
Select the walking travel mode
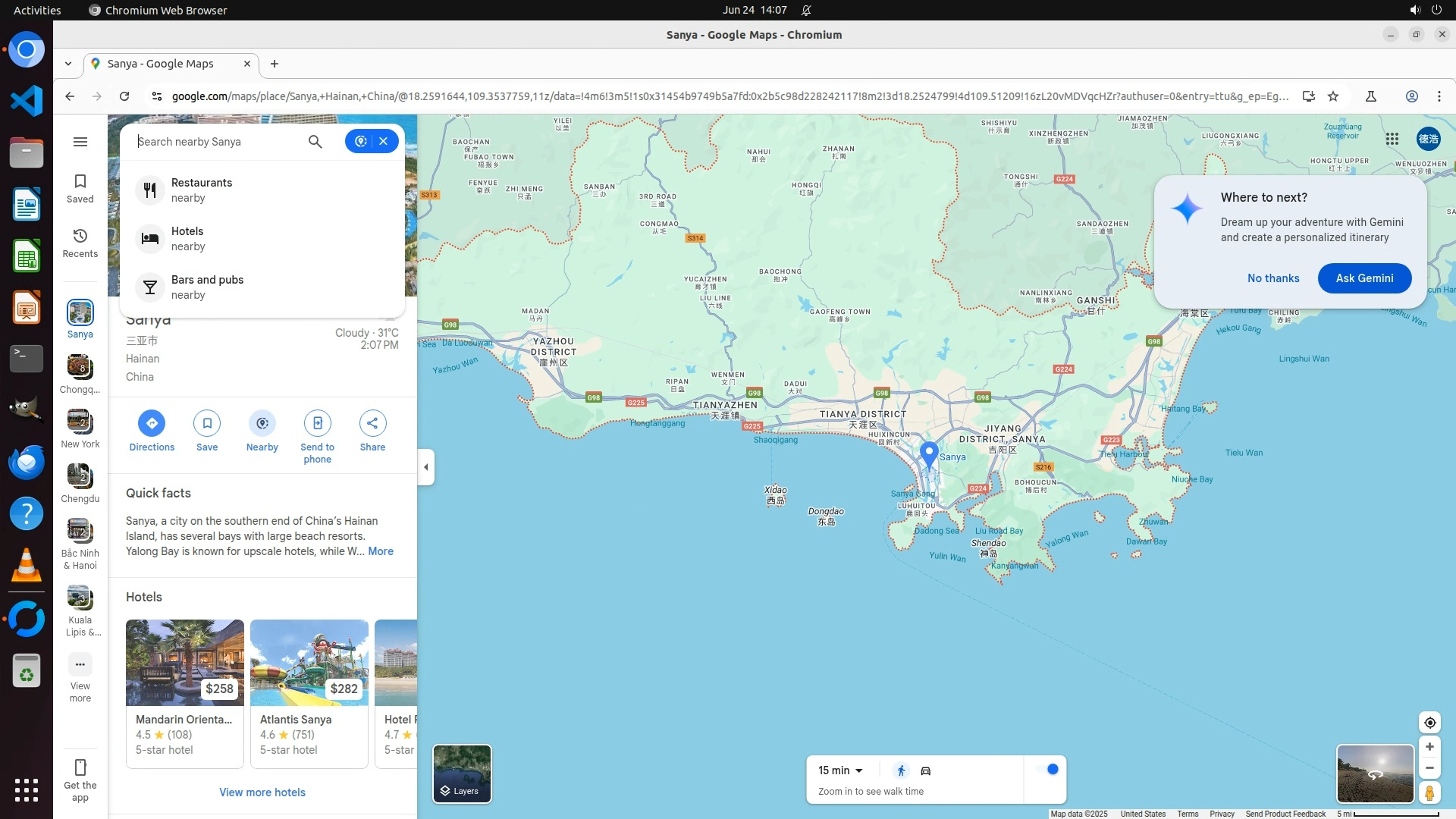point(901,770)
